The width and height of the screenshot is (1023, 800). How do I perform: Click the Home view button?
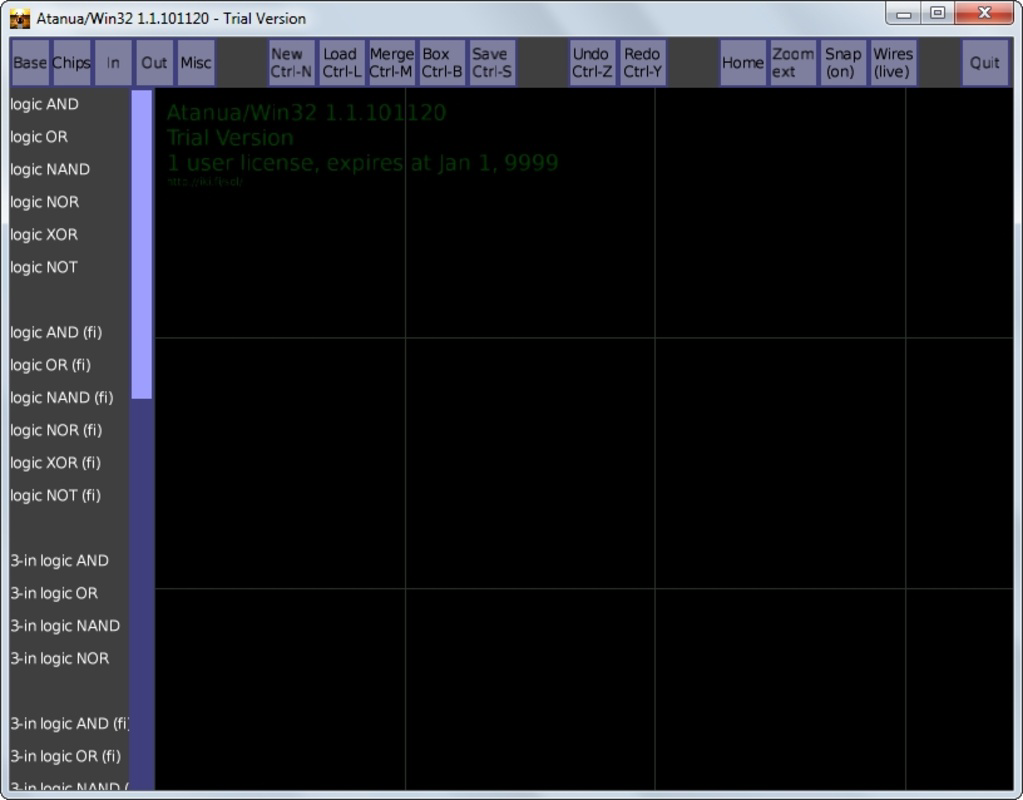(742, 63)
